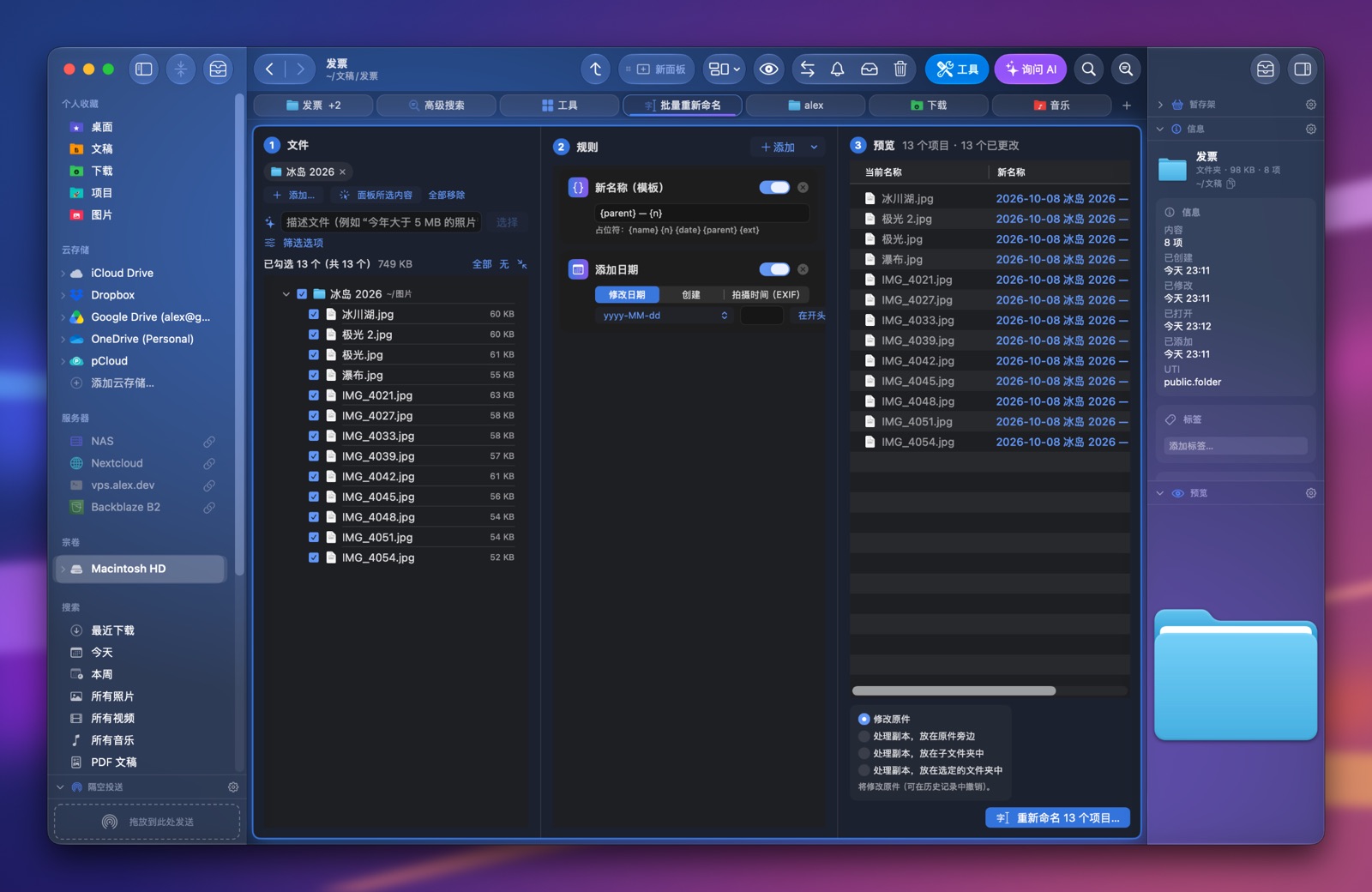Disable the 添加日期 rule switch

tap(774, 269)
